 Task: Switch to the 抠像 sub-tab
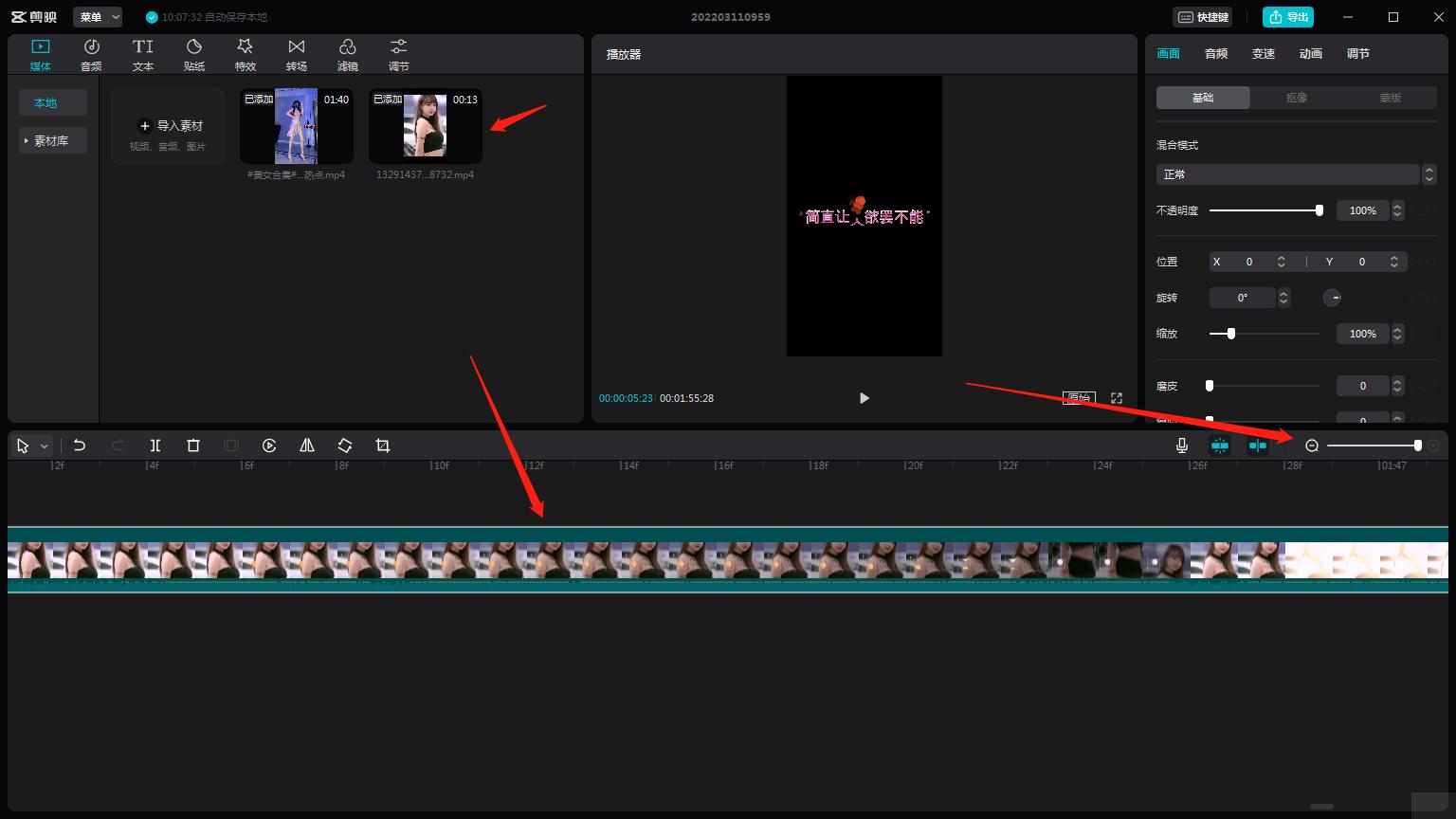1297,98
